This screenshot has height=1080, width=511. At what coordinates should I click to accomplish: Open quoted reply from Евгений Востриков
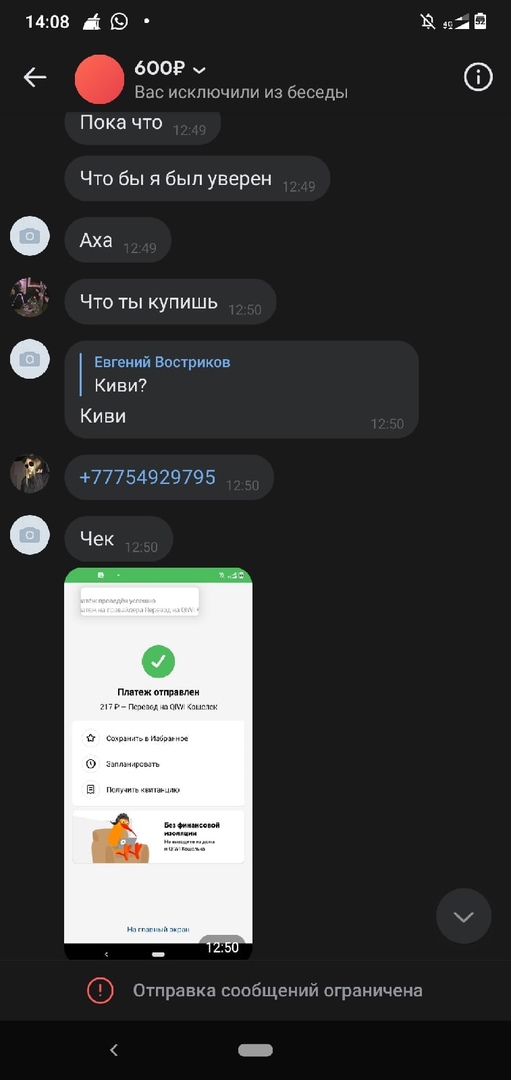[162, 374]
